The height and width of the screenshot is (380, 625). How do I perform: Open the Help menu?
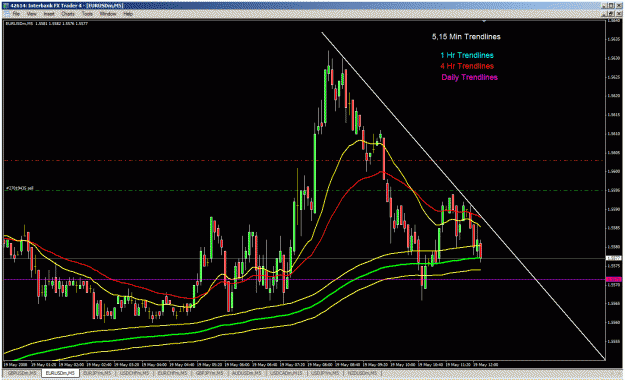[x=128, y=14]
